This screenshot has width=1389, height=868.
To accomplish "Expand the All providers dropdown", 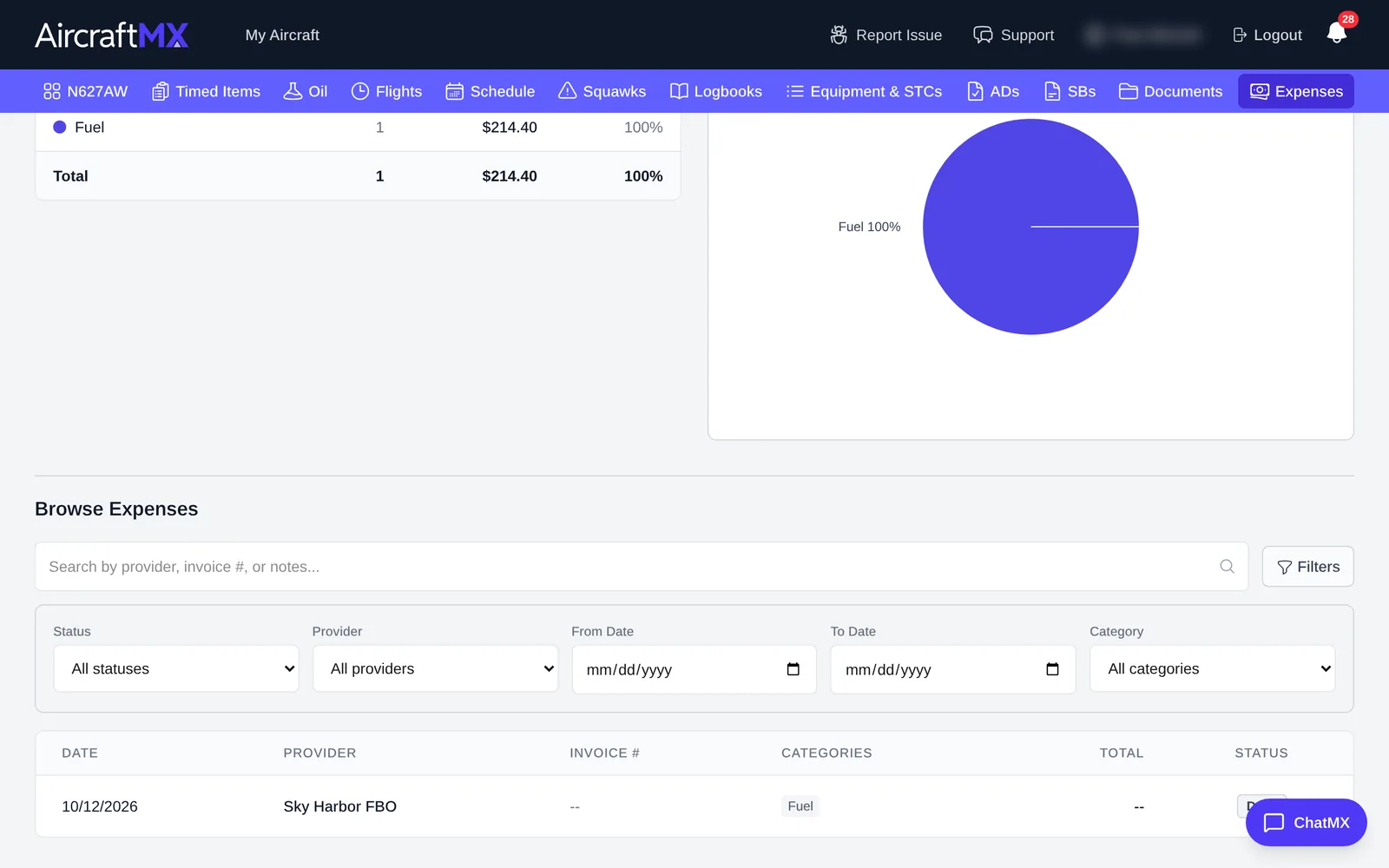I will [435, 668].
